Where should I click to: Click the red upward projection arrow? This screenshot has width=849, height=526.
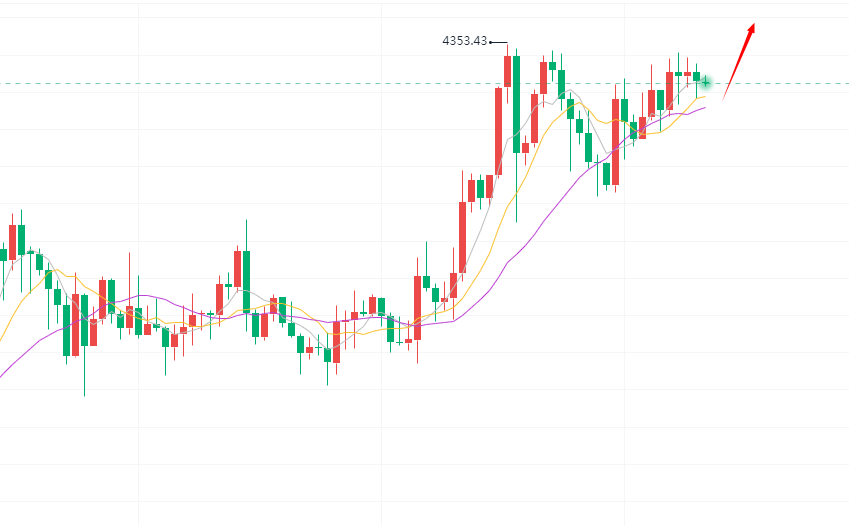738,61
